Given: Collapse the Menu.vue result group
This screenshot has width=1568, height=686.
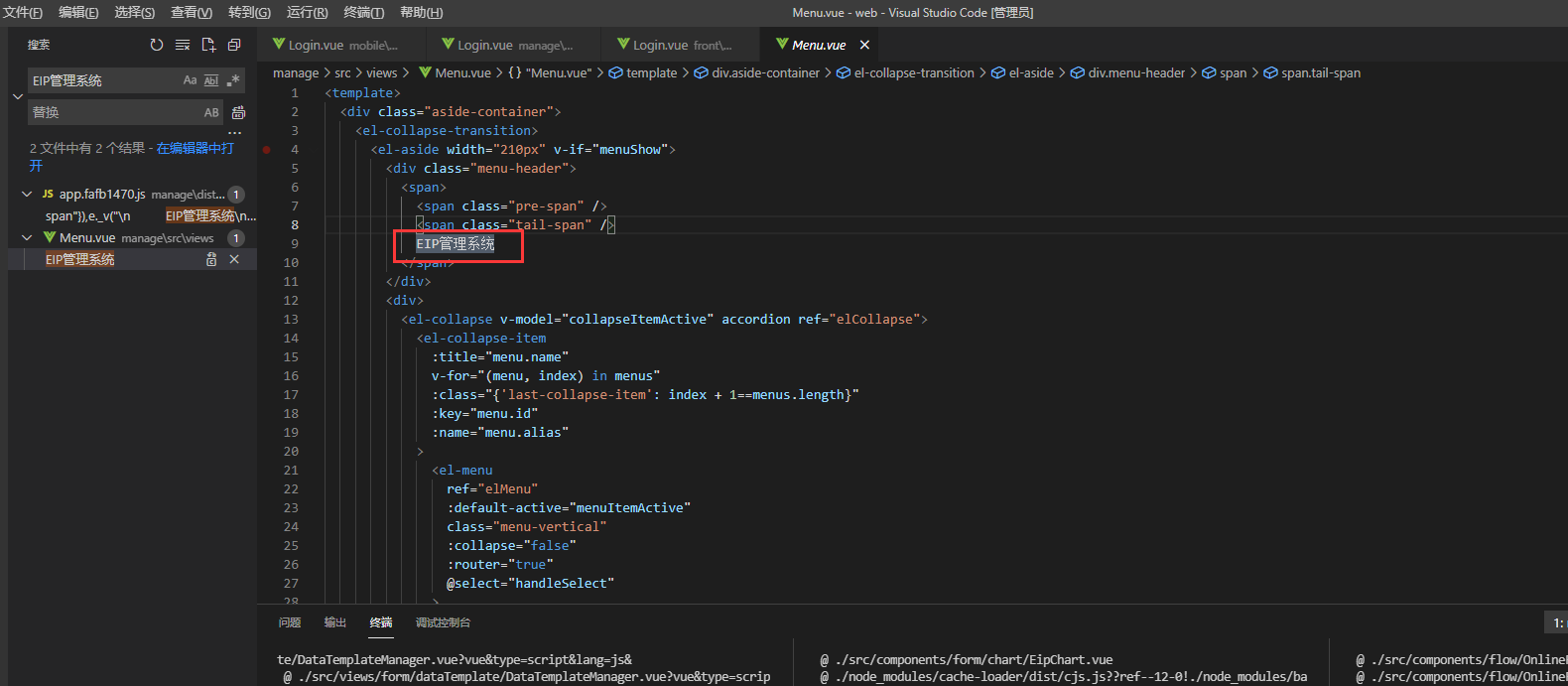Looking at the screenshot, I should pos(27,238).
